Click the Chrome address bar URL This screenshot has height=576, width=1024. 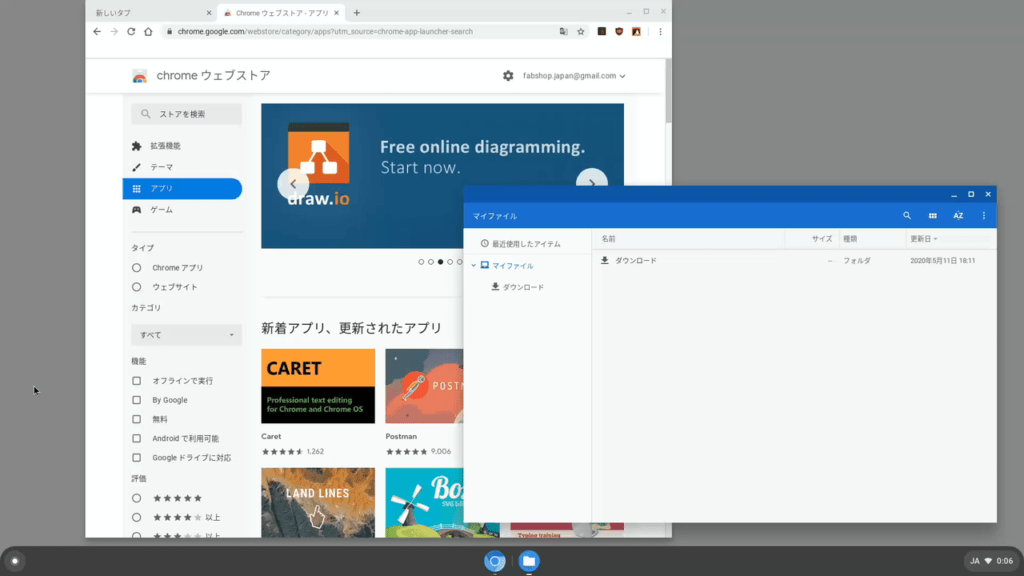tap(325, 31)
